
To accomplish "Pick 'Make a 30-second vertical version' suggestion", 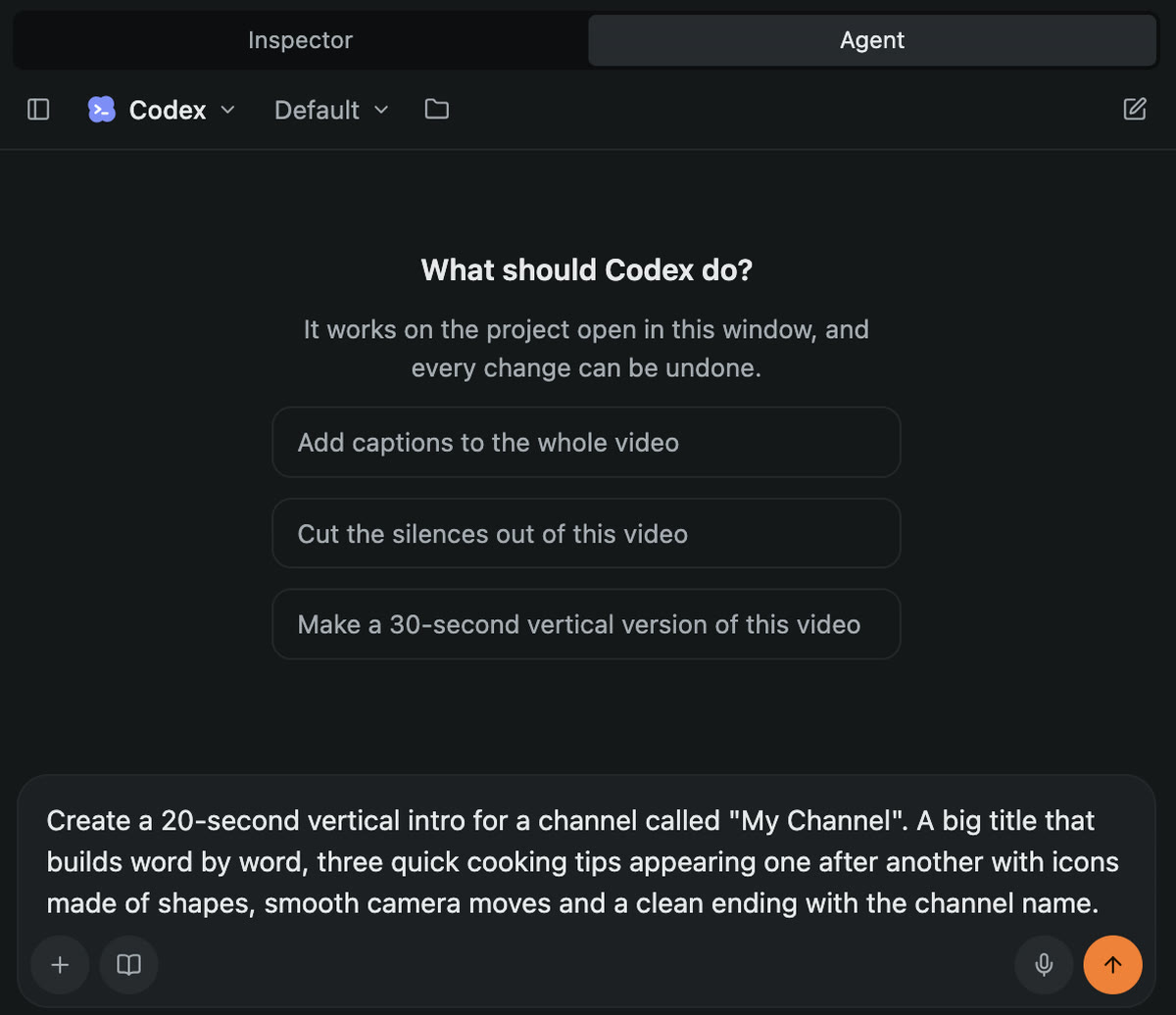I will pyautogui.click(x=586, y=624).
